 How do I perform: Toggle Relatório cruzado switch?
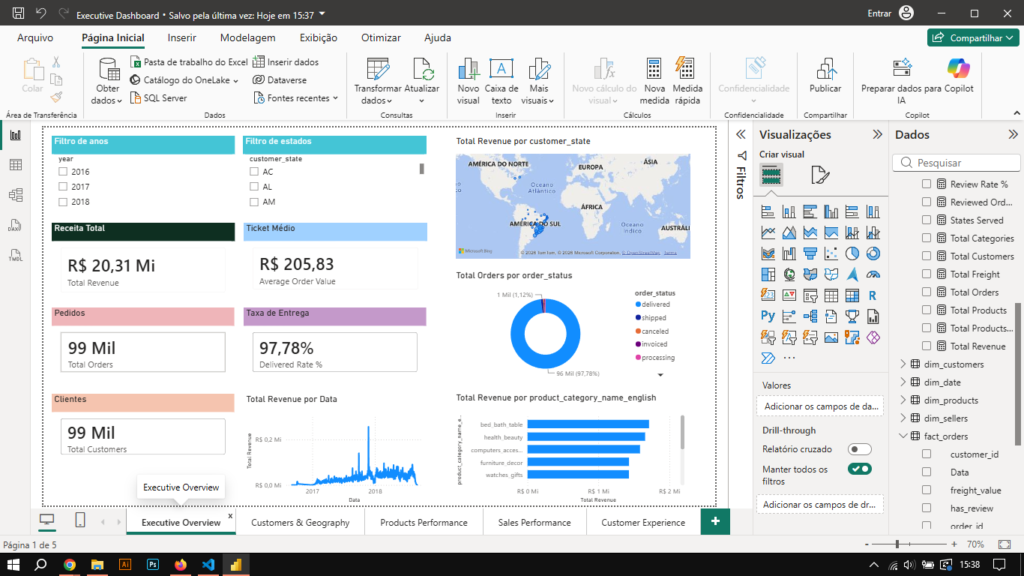tap(859, 449)
